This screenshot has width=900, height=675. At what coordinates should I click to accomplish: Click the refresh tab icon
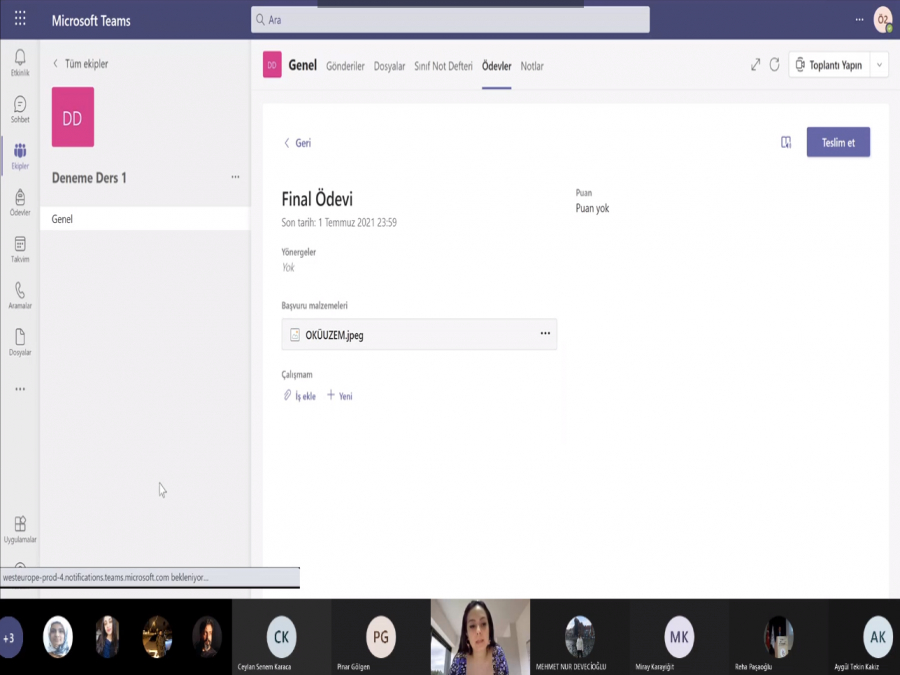tap(774, 65)
